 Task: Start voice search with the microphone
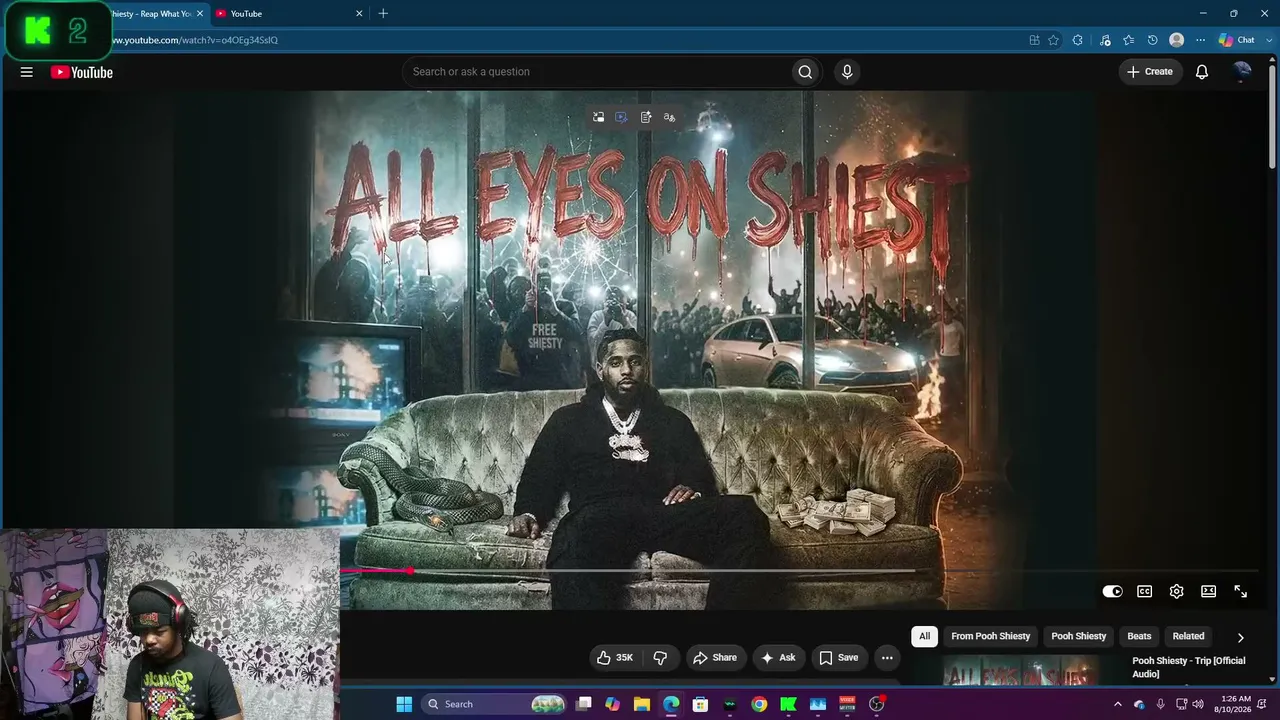tap(847, 72)
